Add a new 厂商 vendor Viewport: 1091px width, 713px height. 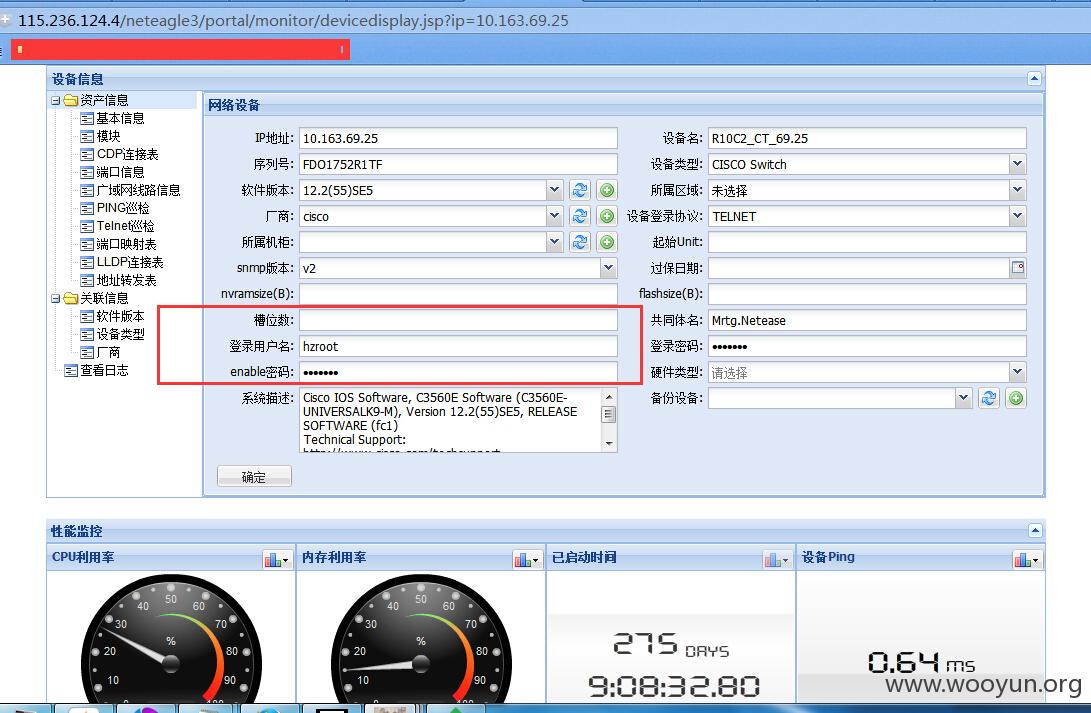[x=607, y=216]
